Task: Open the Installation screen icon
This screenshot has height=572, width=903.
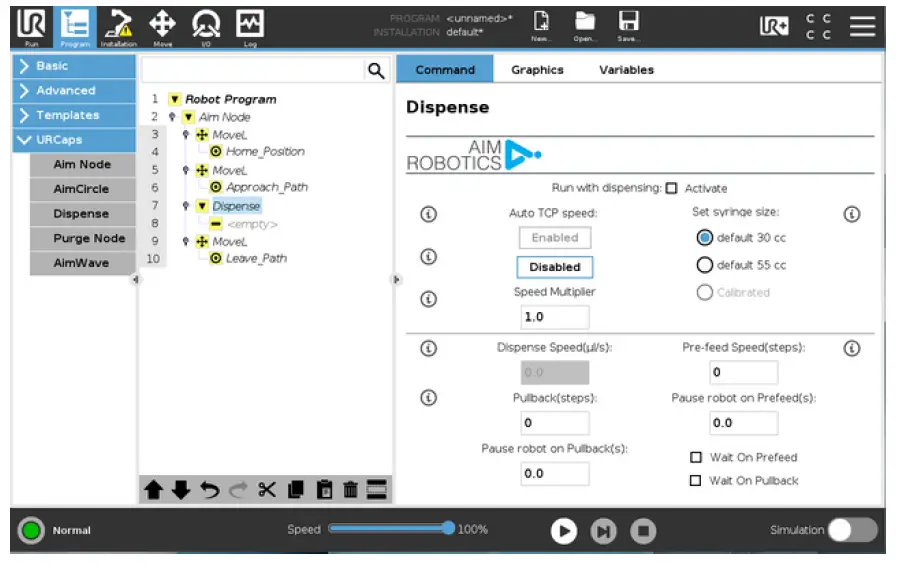Action: click(x=119, y=27)
